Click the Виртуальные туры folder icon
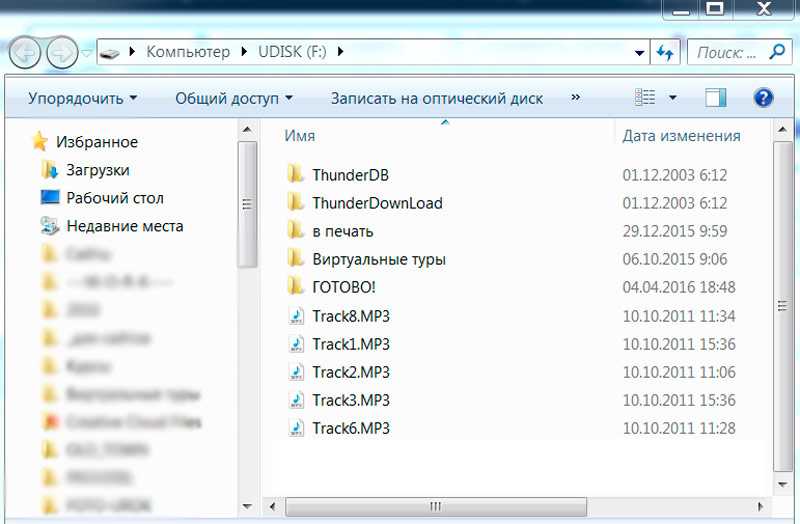The width and height of the screenshot is (800, 524). [295, 258]
